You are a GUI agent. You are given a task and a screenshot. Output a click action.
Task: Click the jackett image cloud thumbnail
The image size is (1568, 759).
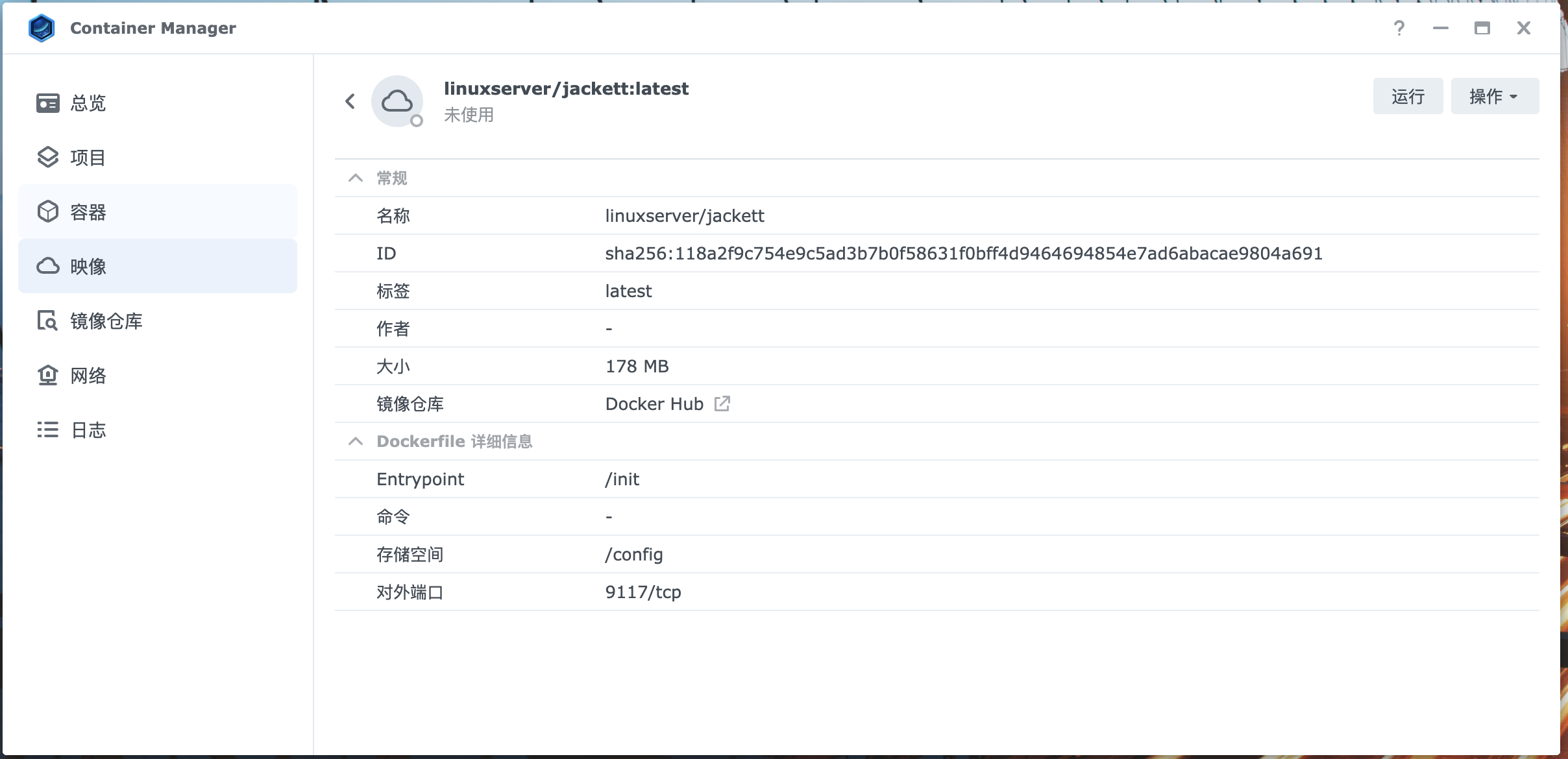(397, 101)
